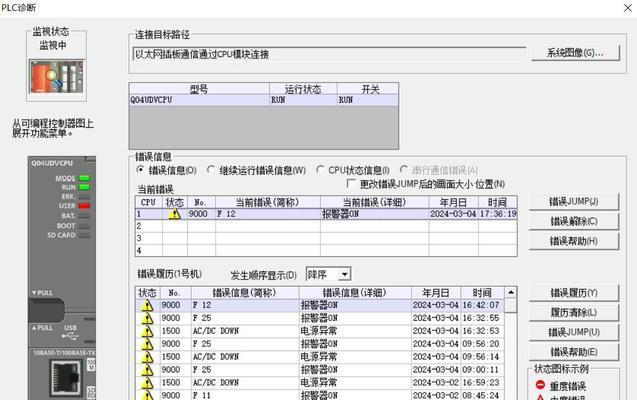Viewport: 637px width, 400px height.
Task: Click the monitoring status PLC thumbnail image
Action: click(56, 77)
